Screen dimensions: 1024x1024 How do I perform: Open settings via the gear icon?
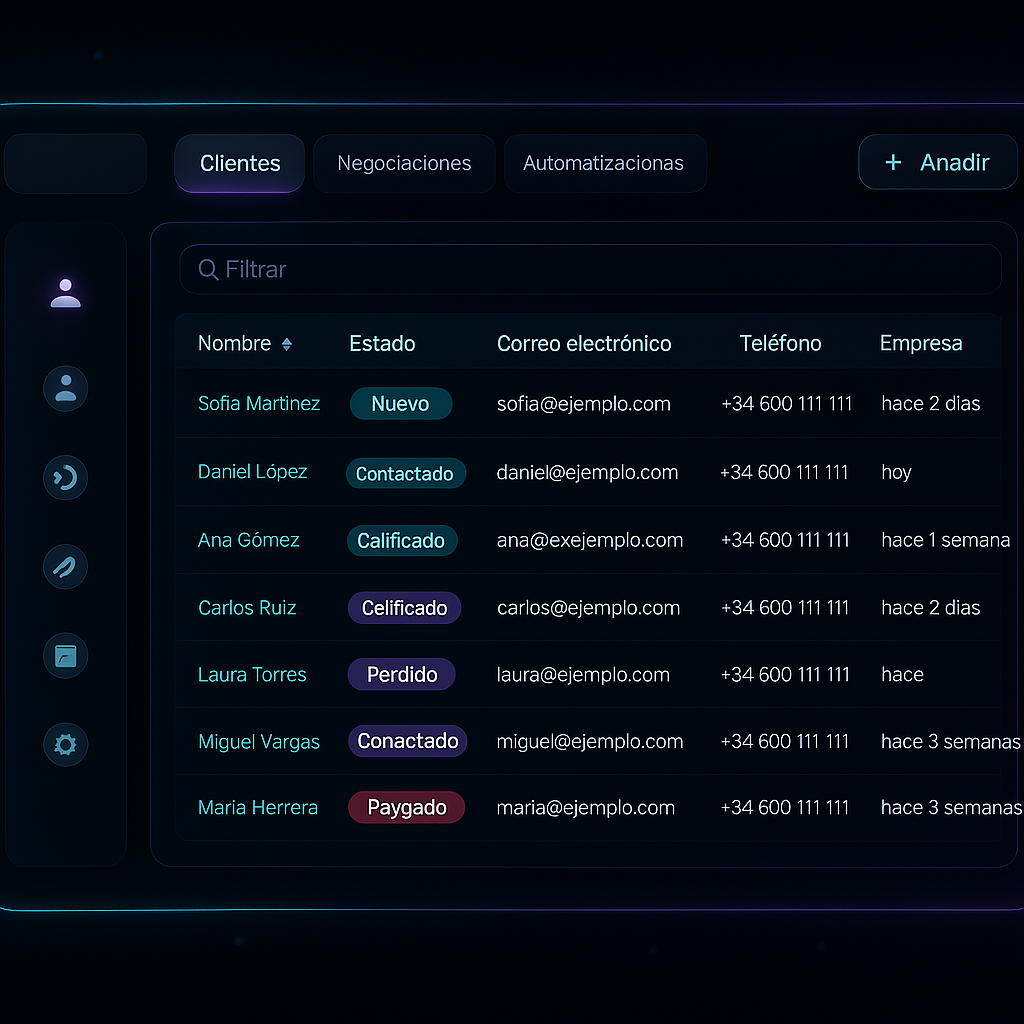[65, 744]
